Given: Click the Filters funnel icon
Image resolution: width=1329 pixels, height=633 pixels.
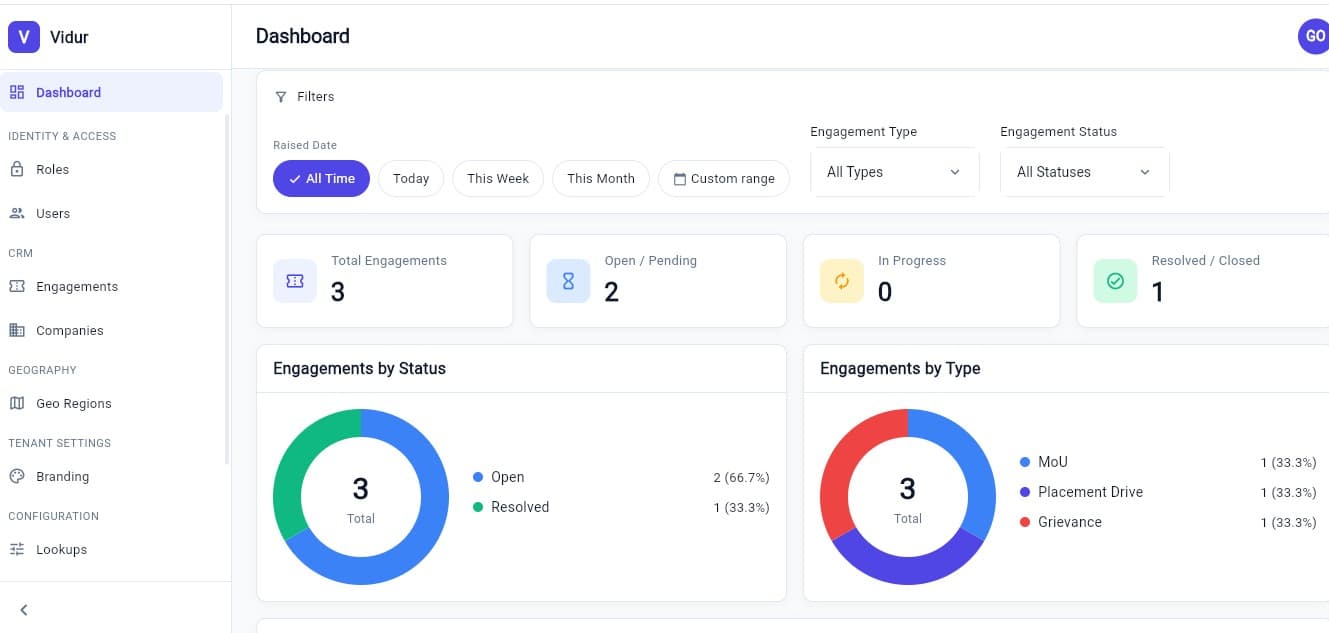Looking at the screenshot, I should (281, 97).
